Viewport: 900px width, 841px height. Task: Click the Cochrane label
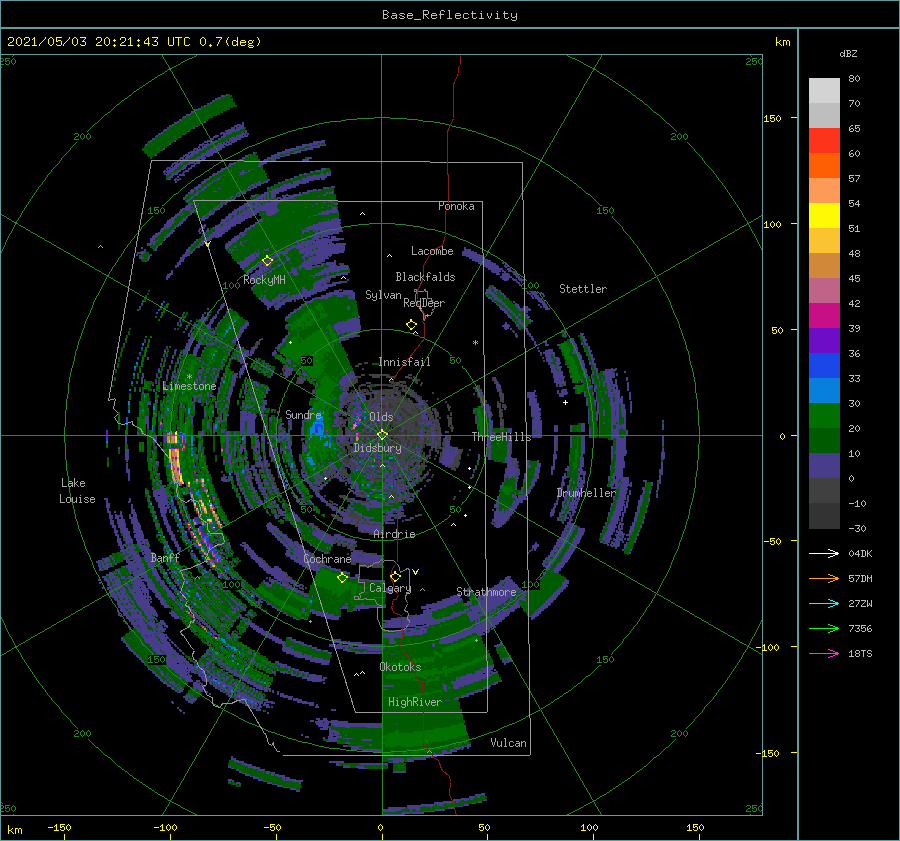pyautogui.click(x=327, y=559)
